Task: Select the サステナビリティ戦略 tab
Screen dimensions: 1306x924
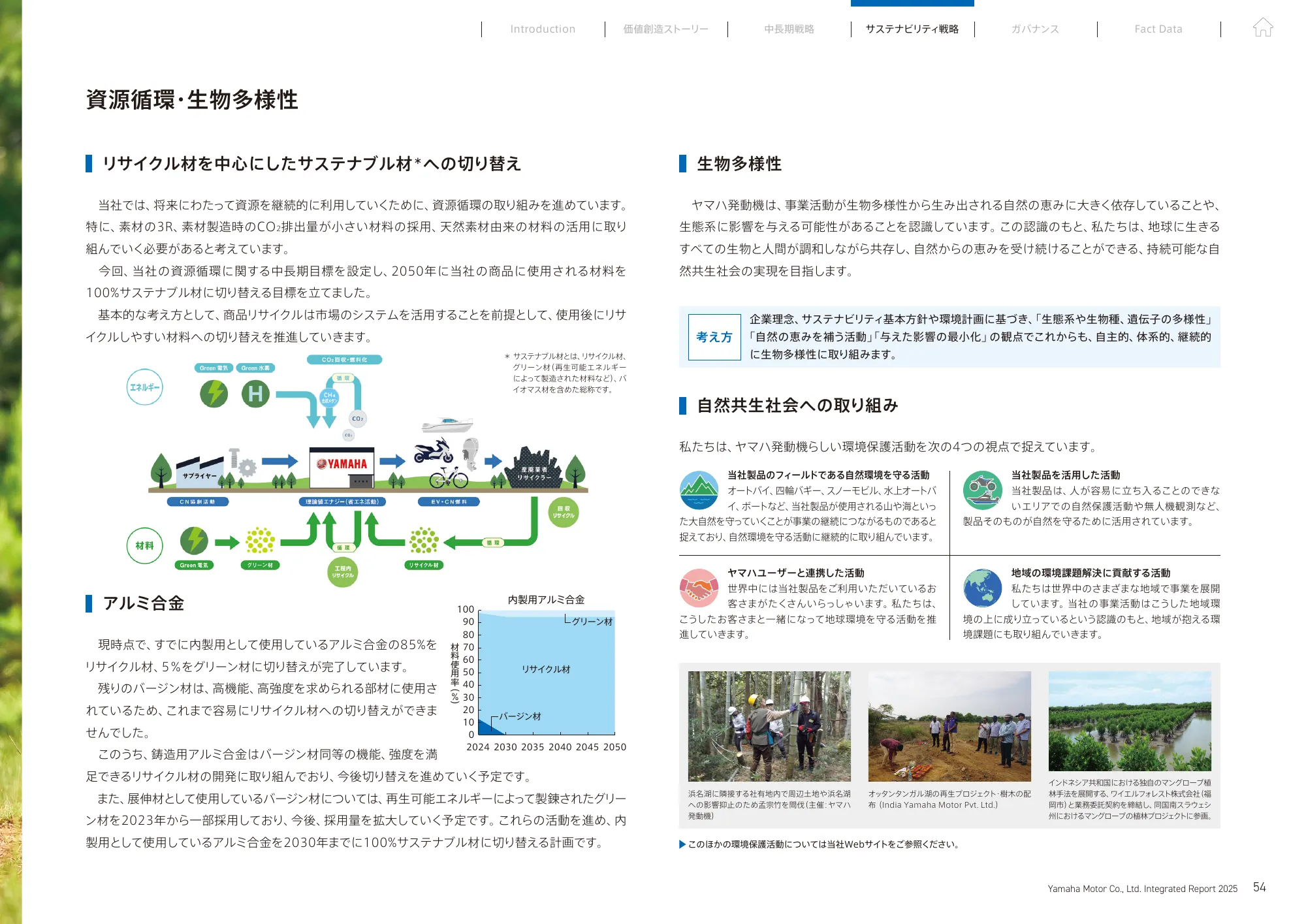Action: coord(912,29)
